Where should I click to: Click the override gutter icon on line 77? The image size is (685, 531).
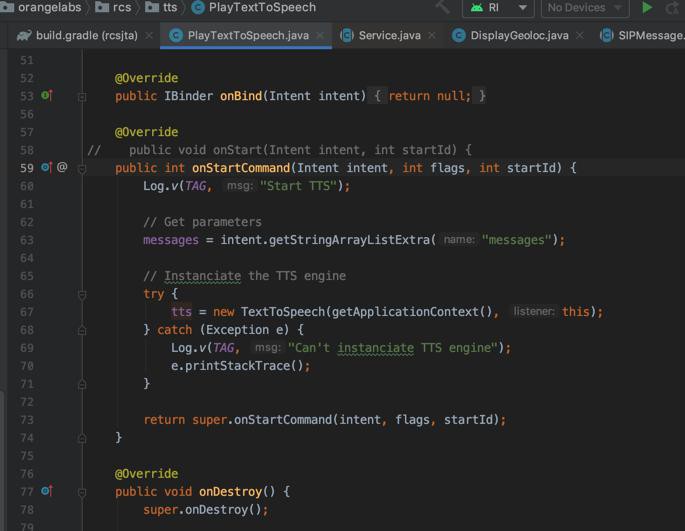(x=47, y=491)
